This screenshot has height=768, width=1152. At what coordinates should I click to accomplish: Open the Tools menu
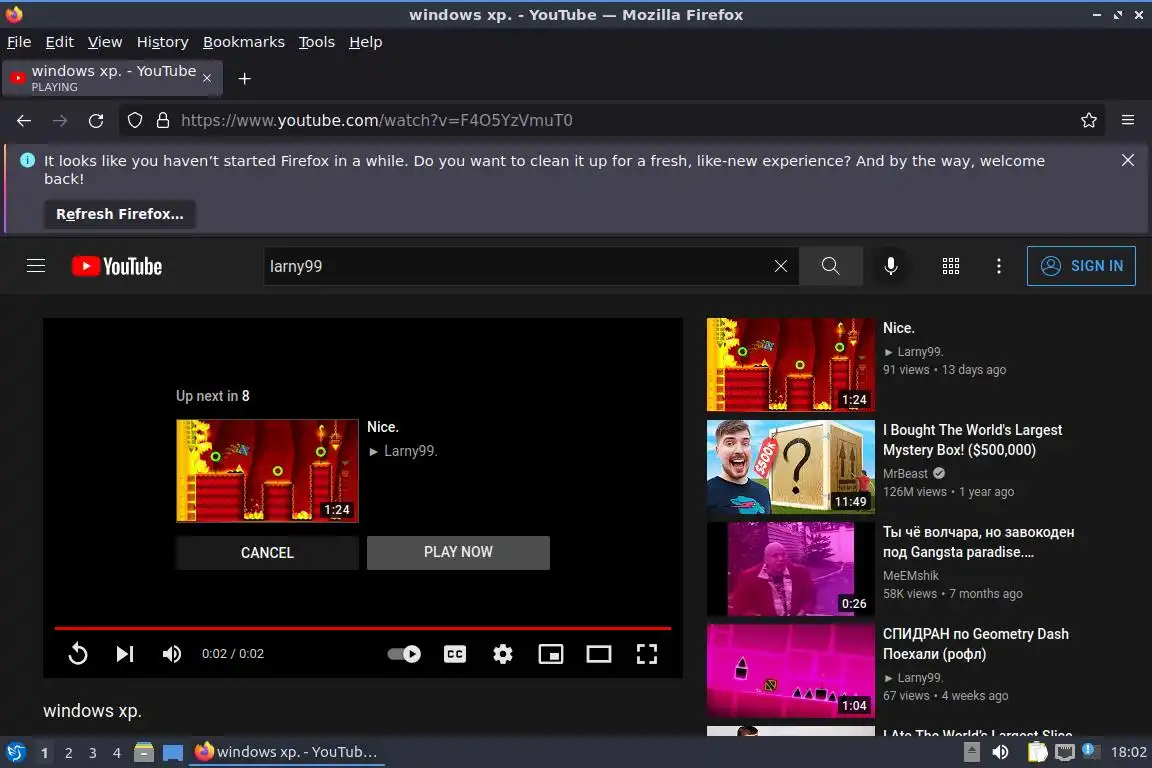click(x=317, y=42)
